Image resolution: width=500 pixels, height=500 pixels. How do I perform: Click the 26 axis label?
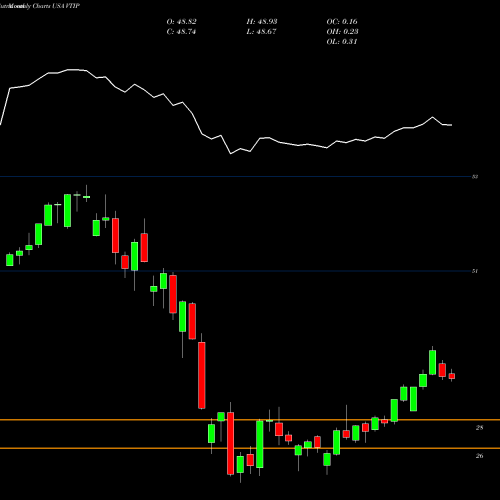point(479,456)
